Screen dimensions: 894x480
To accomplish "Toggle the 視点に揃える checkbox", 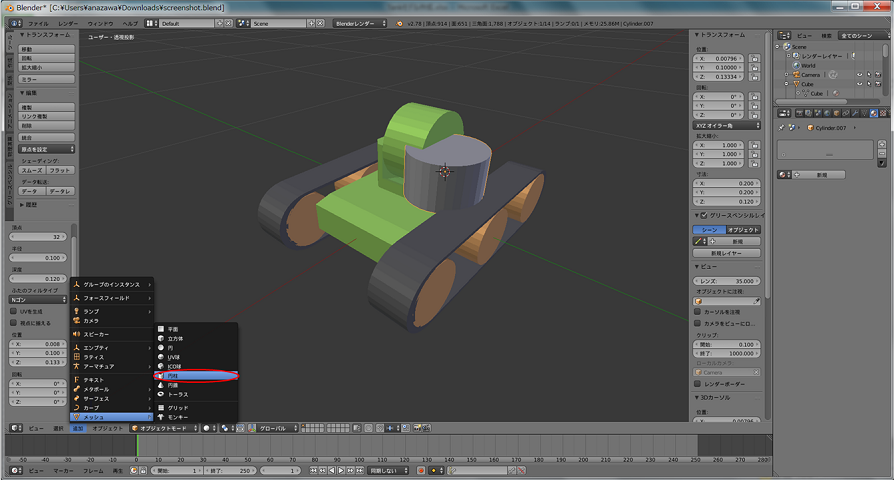I will (12, 323).
